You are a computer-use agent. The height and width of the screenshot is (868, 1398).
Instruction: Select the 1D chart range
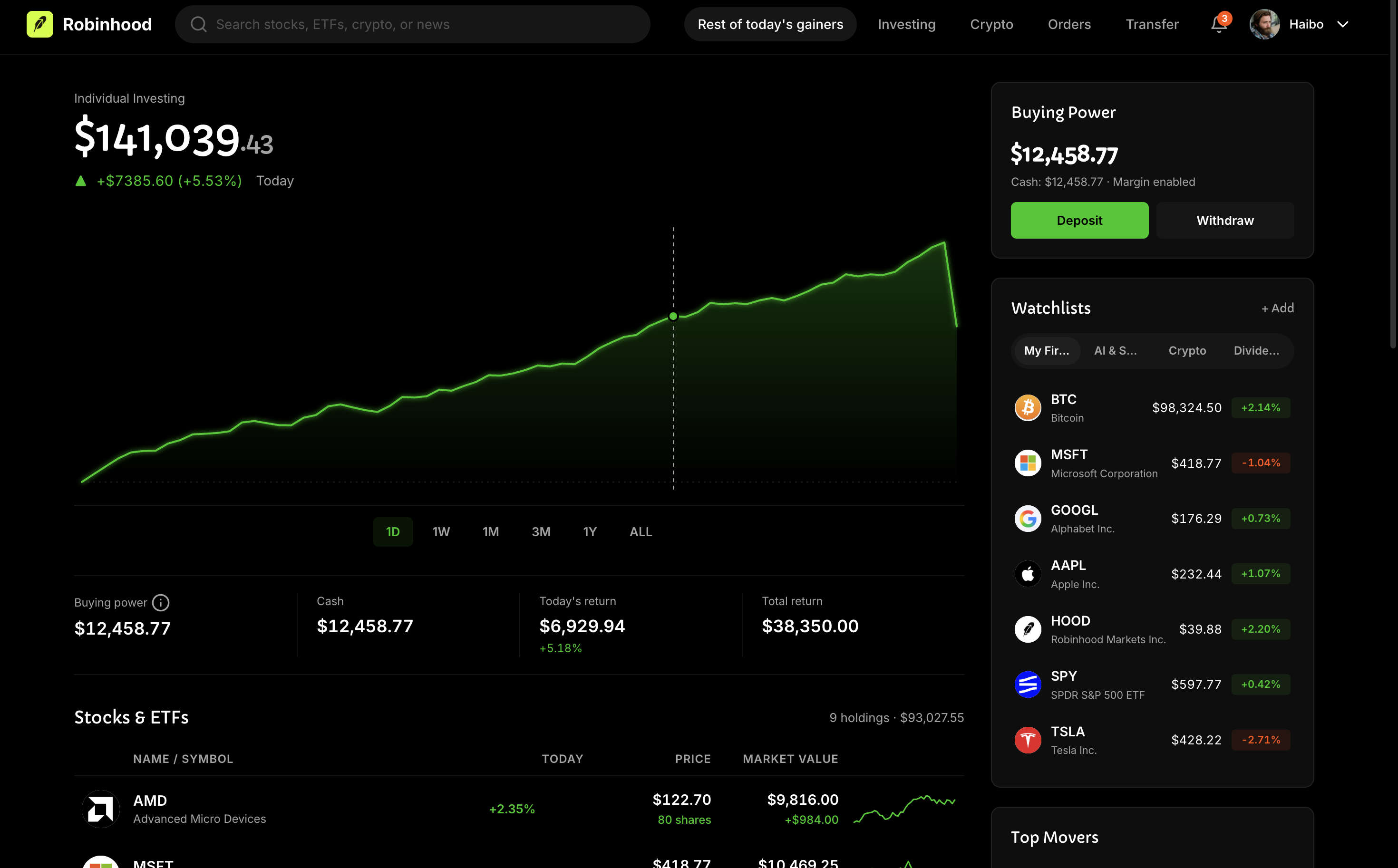coord(393,531)
